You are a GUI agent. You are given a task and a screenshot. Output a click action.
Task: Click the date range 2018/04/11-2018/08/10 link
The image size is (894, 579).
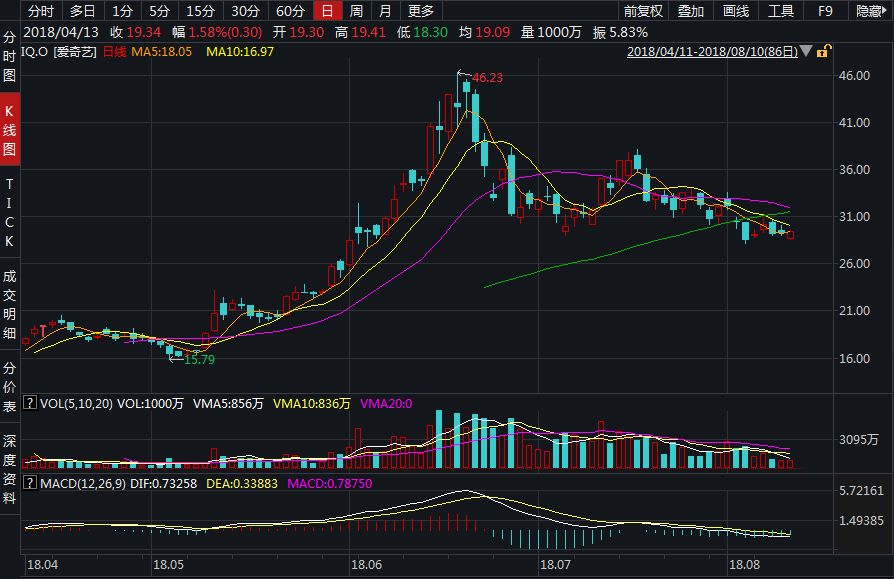pyautogui.click(x=712, y=52)
